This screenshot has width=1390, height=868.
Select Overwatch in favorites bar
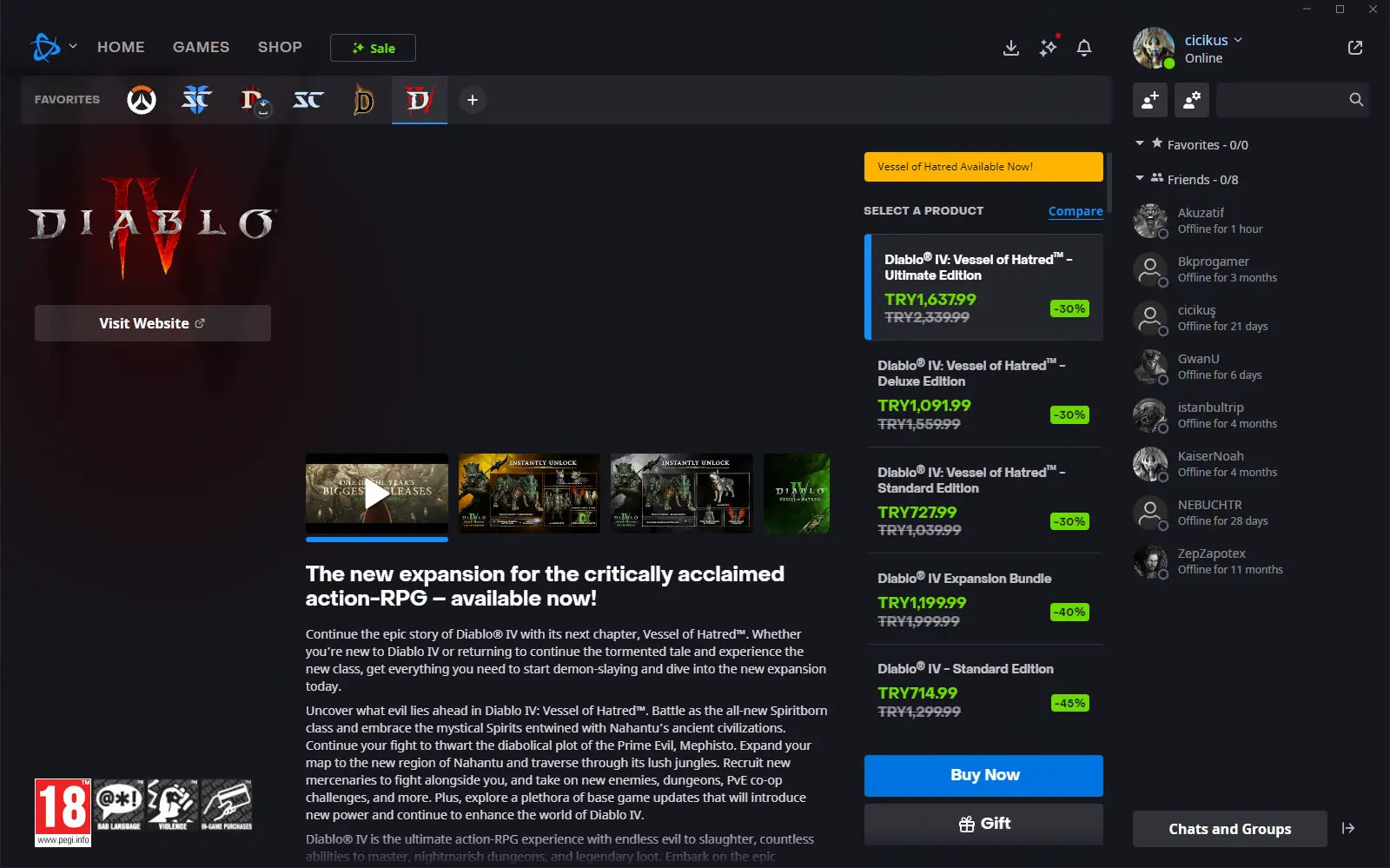pyautogui.click(x=142, y=100)
